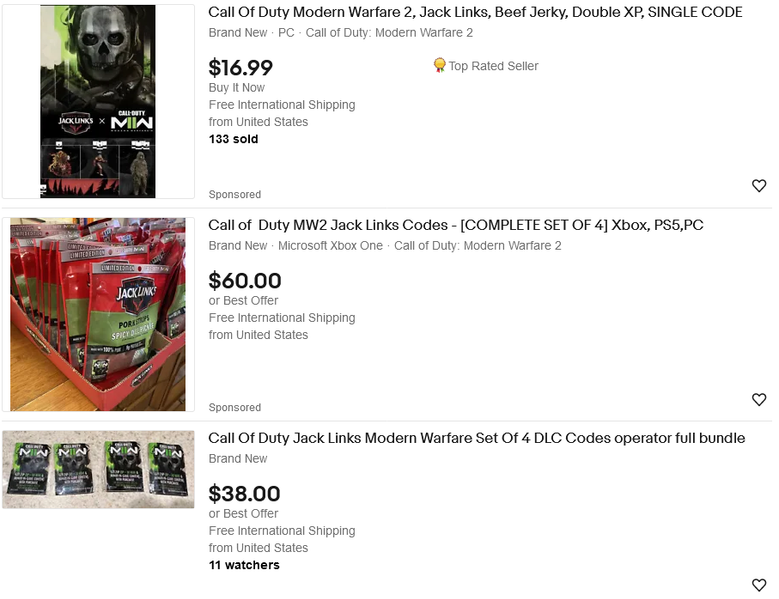Open the skull mask product thumbnail
Image resolution: width=779 pixels, height=599 pixels.
[x=98, y=101]
